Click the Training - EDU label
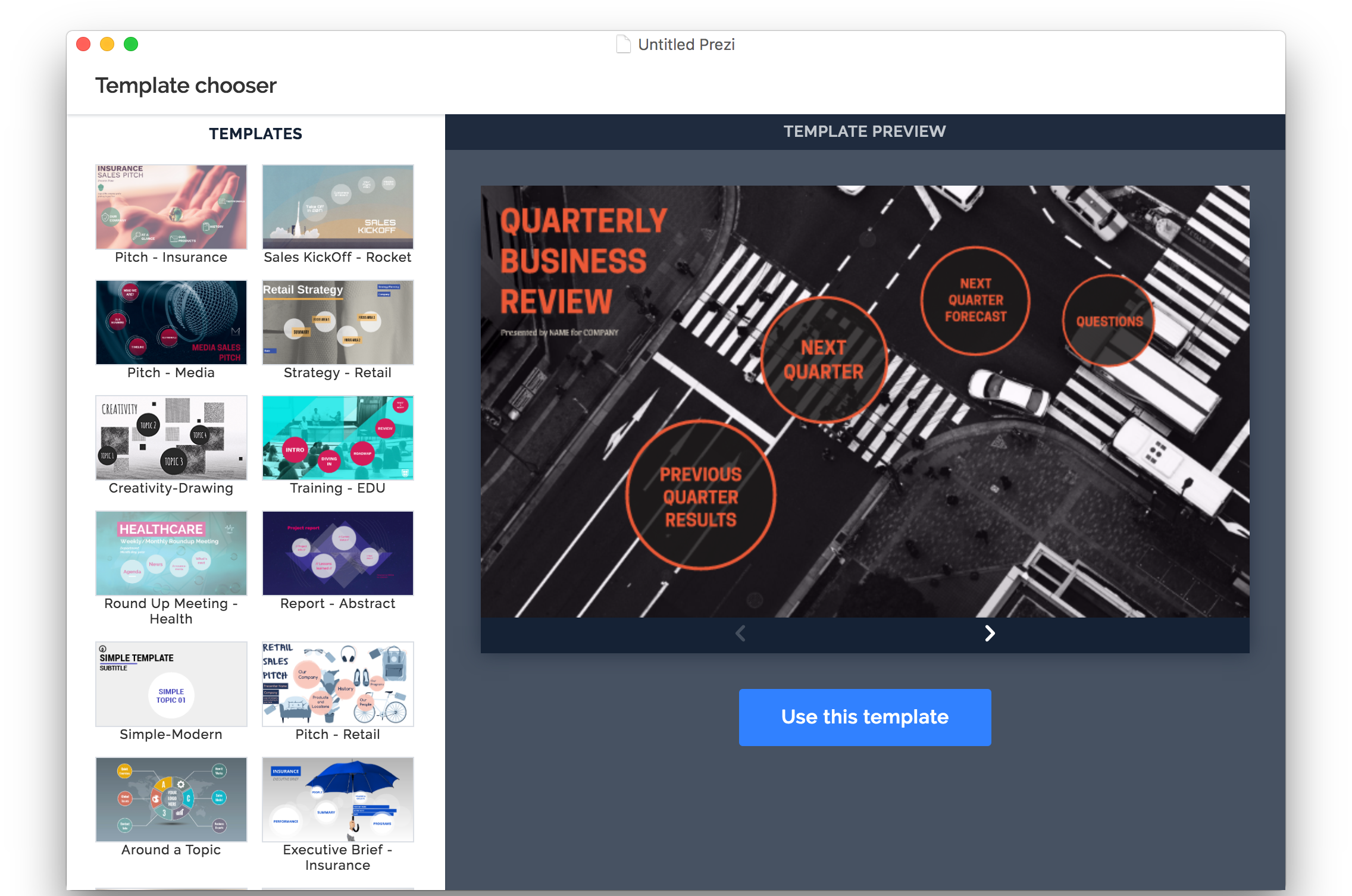This screenshot has height=896, width=1352. [338, 488]
